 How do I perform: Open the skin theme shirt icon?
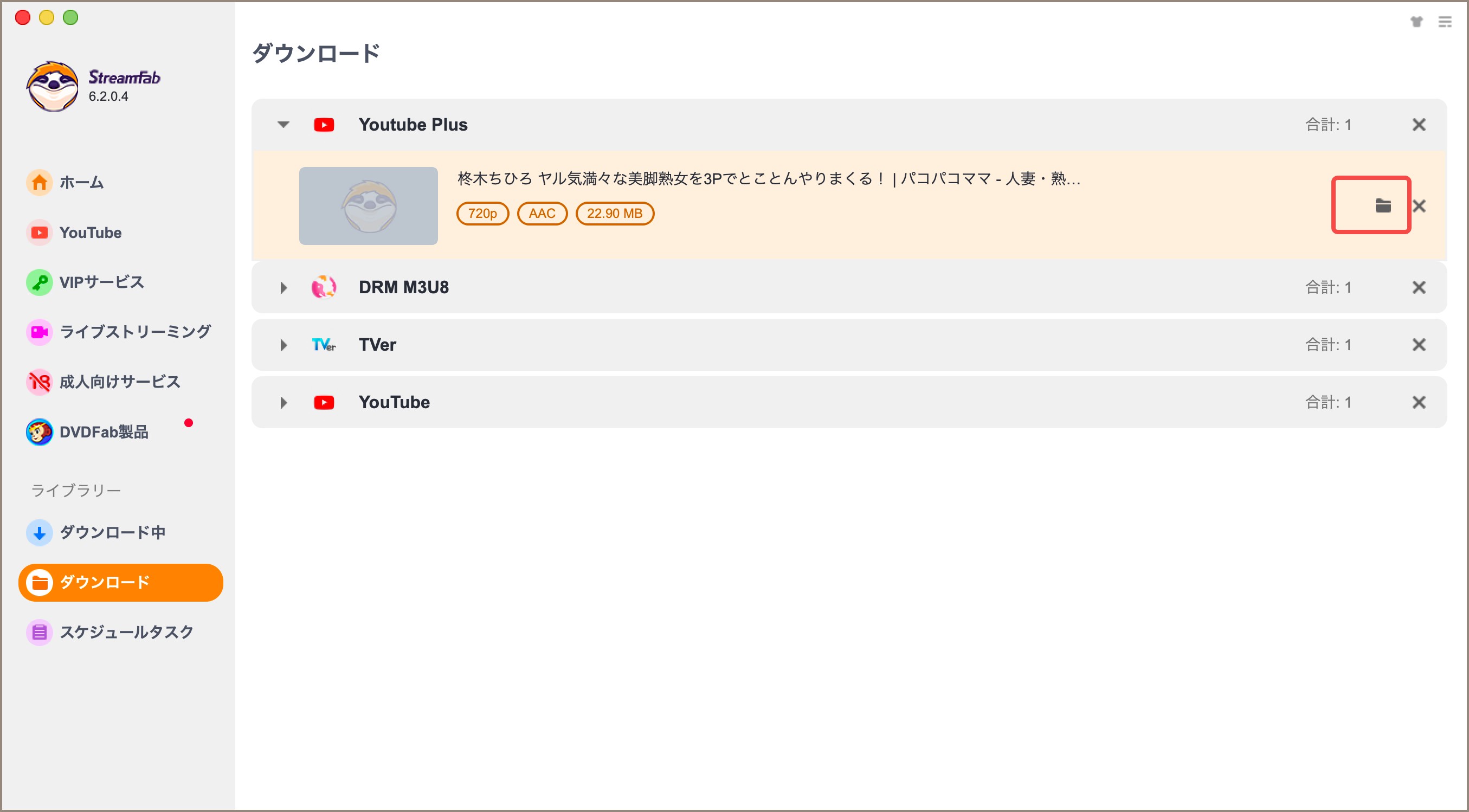coord(1416,22)
